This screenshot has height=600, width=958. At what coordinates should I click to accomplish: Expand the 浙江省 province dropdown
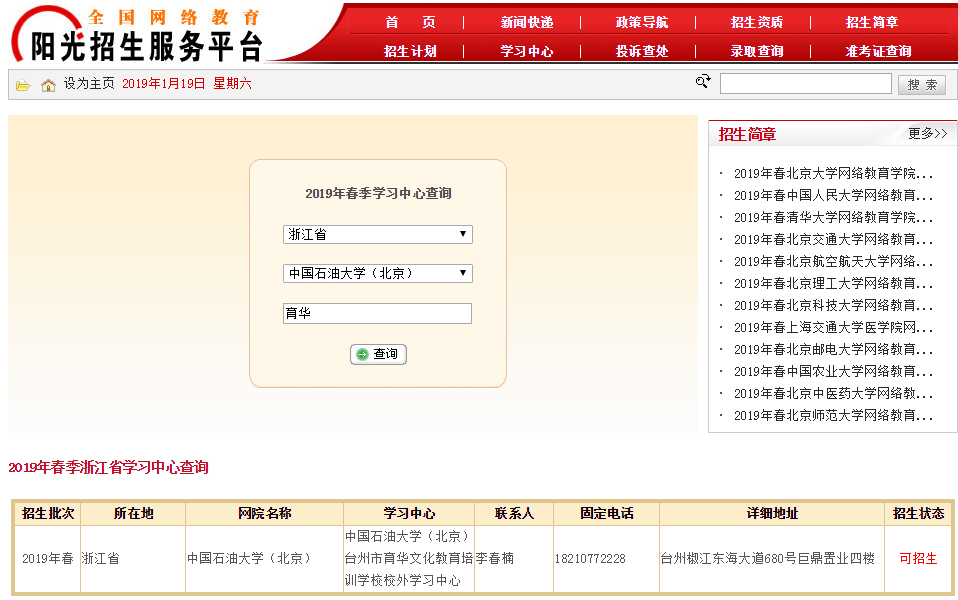coord(378,235)
